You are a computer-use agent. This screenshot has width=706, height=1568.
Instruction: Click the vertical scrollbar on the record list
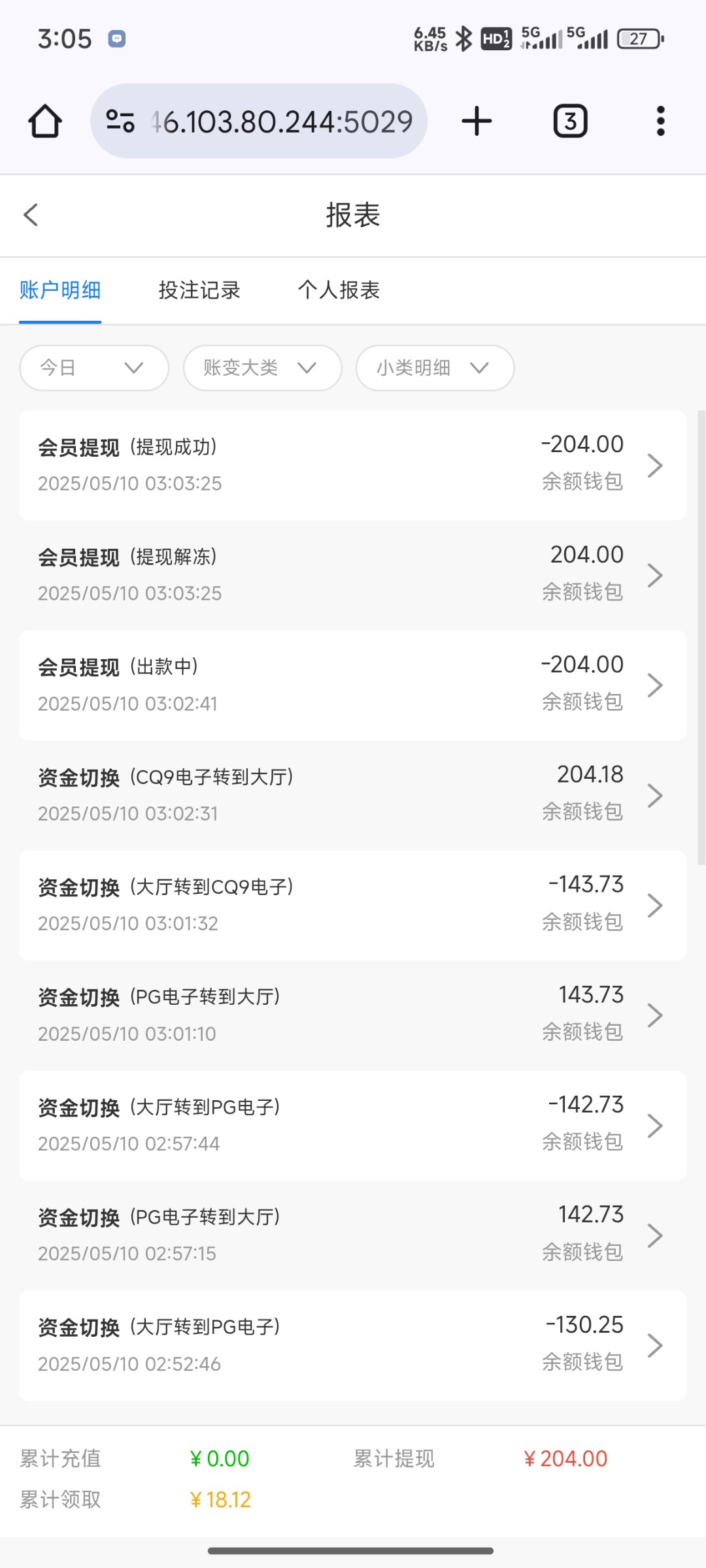pos(701,637)
